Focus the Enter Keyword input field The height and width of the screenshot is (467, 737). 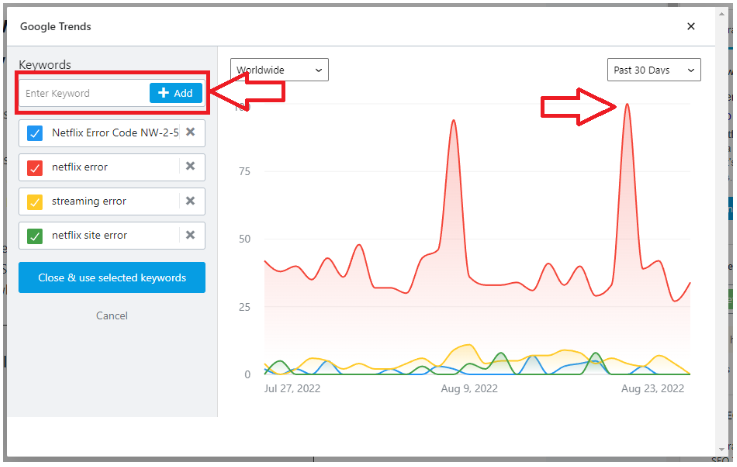coord(85,93)
